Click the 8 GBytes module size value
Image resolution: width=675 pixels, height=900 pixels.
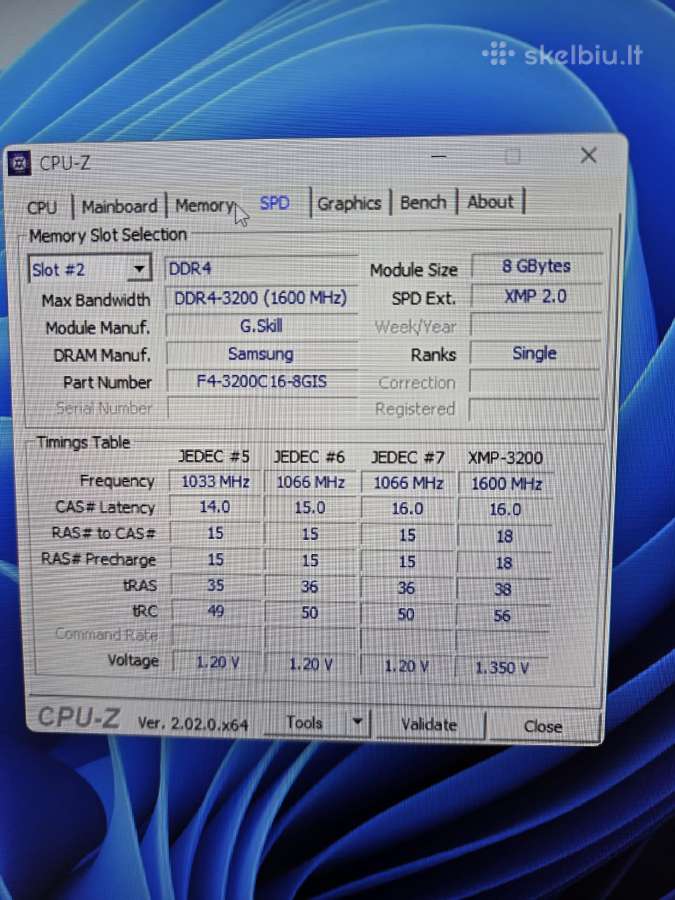[x=536, y=266]
